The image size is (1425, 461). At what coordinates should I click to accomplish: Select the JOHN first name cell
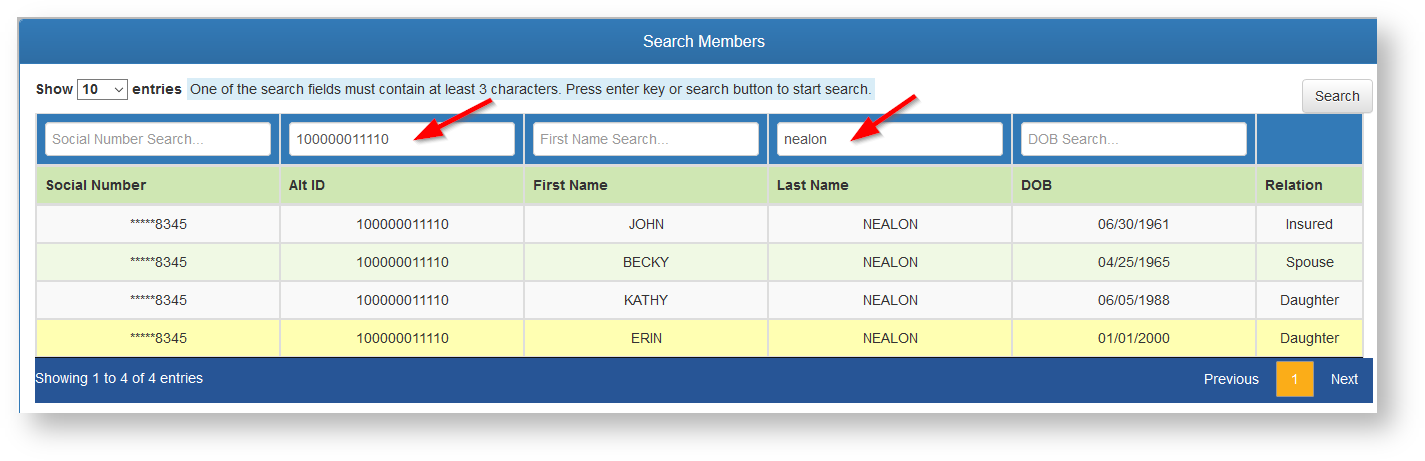(x=646, y=224)
